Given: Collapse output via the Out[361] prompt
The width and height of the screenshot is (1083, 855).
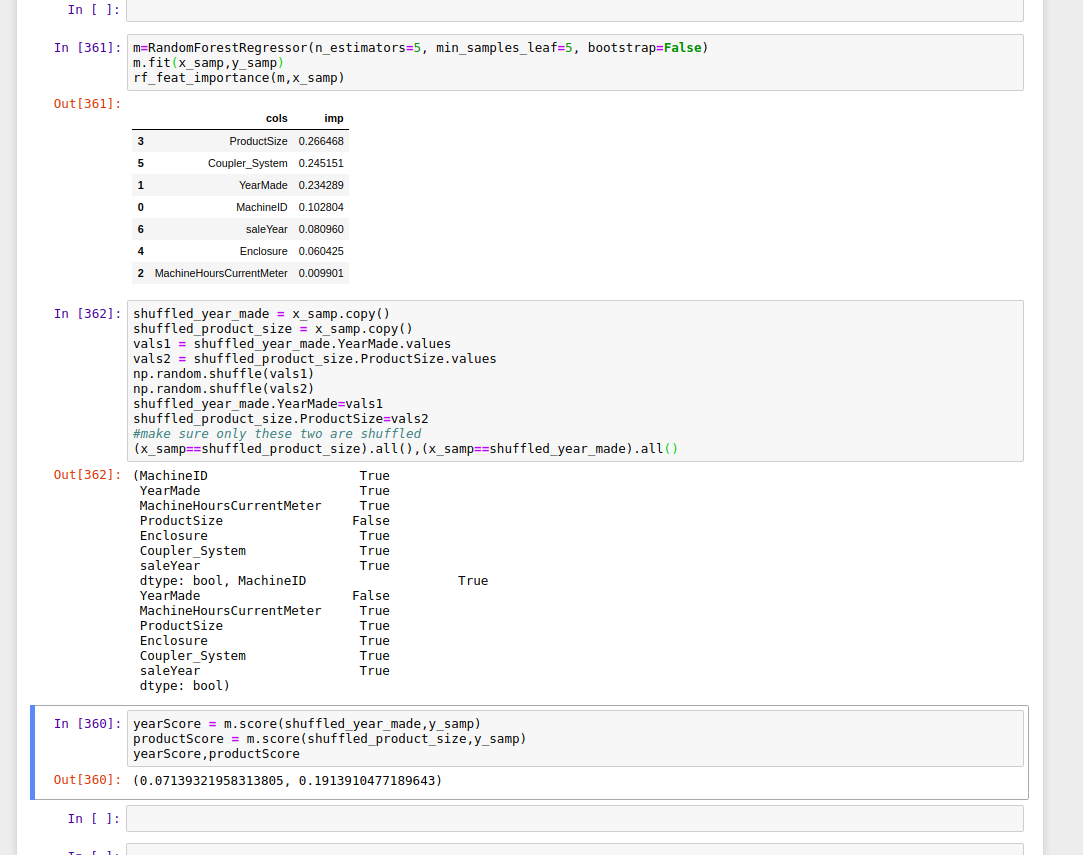Looking at the screenshot, I should coord(87,104).
